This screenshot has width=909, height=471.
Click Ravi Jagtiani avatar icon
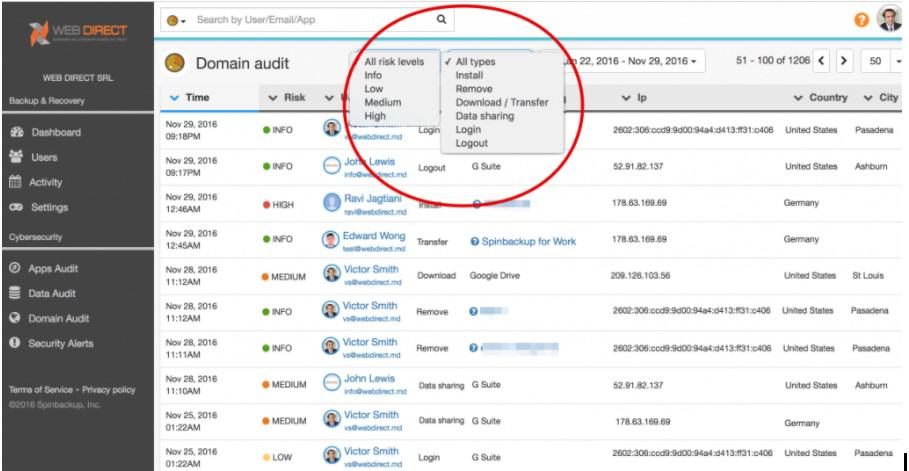pyautogui.click(x=332, y=202)
